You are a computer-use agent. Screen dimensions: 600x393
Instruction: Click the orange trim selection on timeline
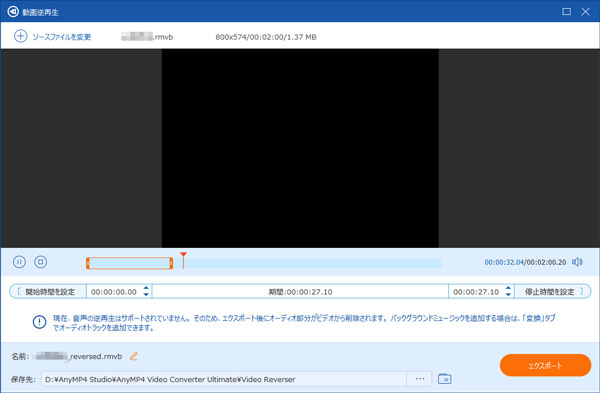(130, 263)
